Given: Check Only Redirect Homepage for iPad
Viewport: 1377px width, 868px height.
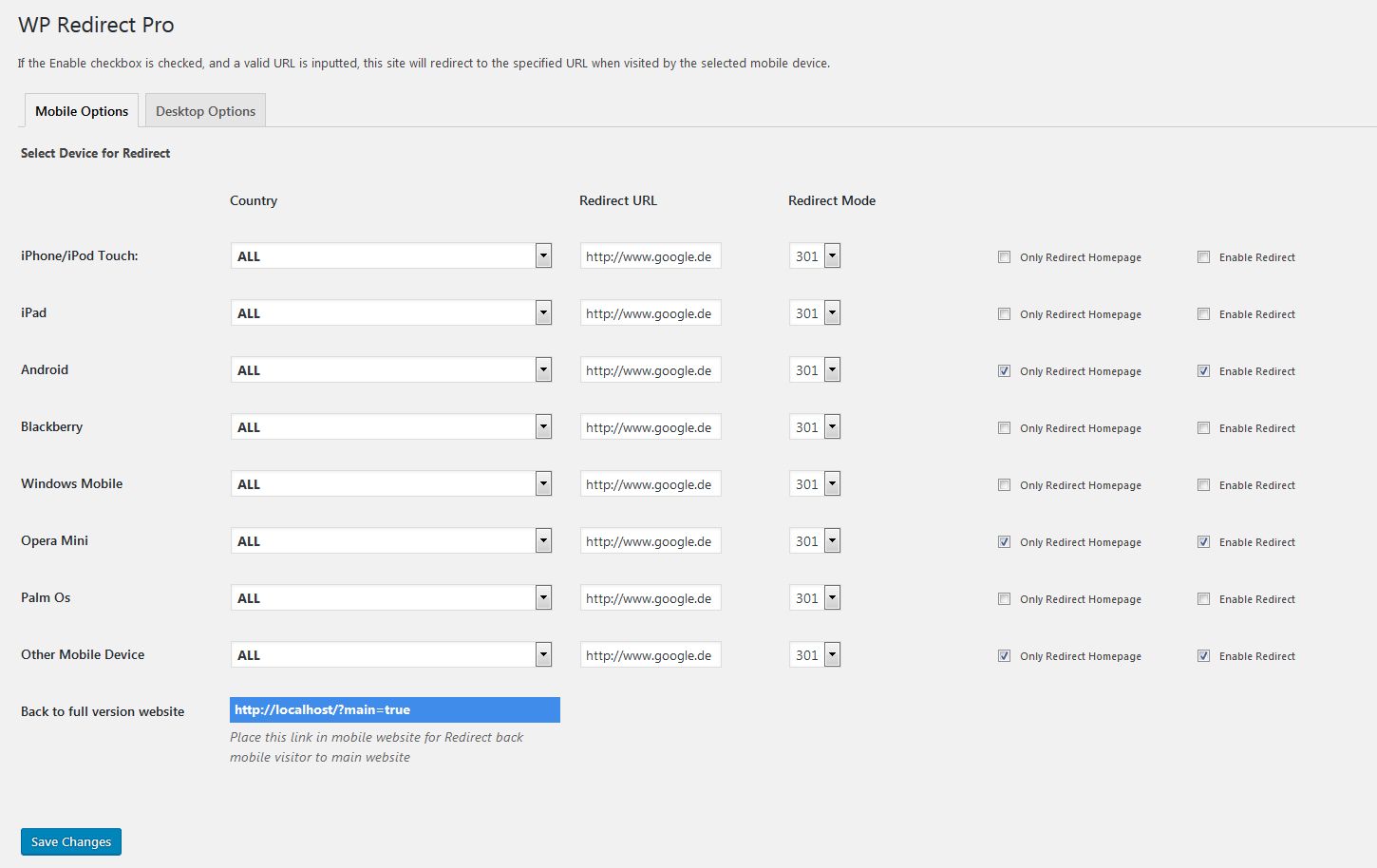Looking at the screenshot, I should coord(1004,313).
